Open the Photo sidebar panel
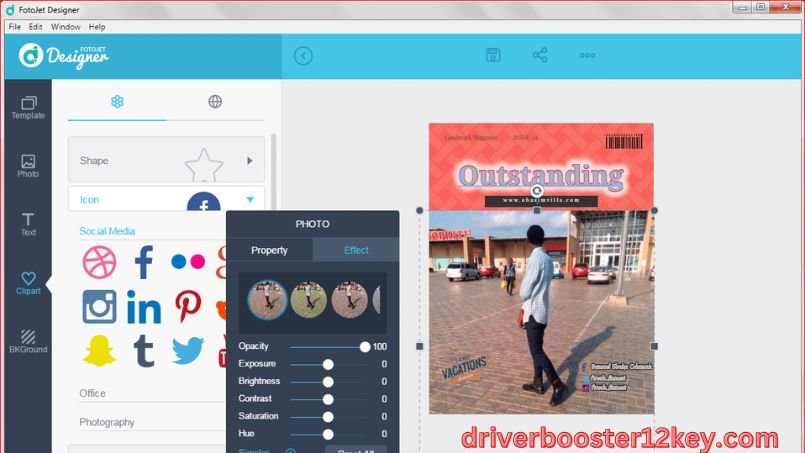This screenshot has height=453, width=805. tap(28, 166)
